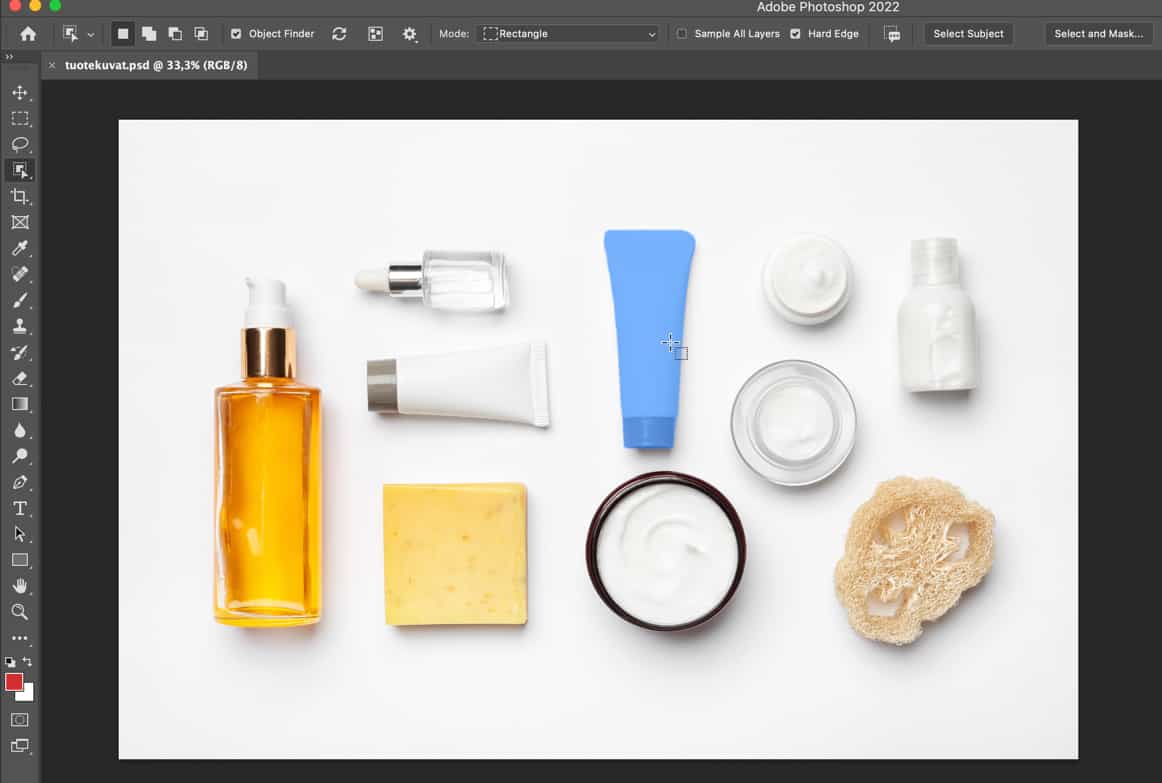Click the glass dropper bottle
The image size is (1162, 783).
[x=432, y=281]
